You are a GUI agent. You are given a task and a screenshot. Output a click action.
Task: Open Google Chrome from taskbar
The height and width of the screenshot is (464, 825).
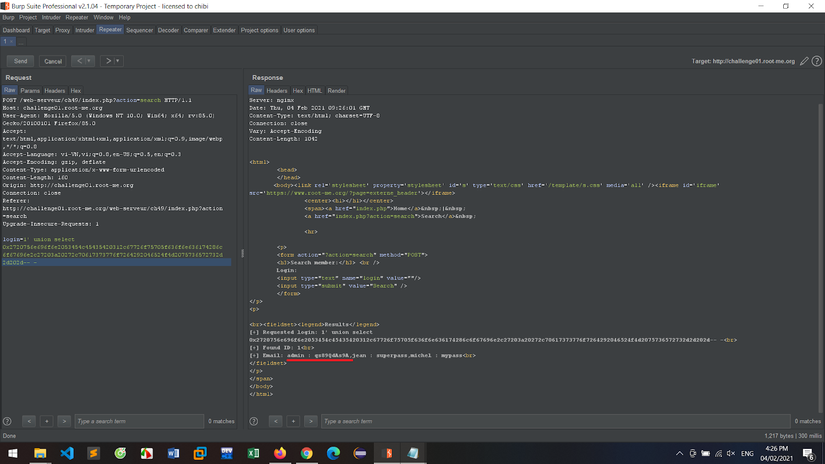(x=307, y=453)
